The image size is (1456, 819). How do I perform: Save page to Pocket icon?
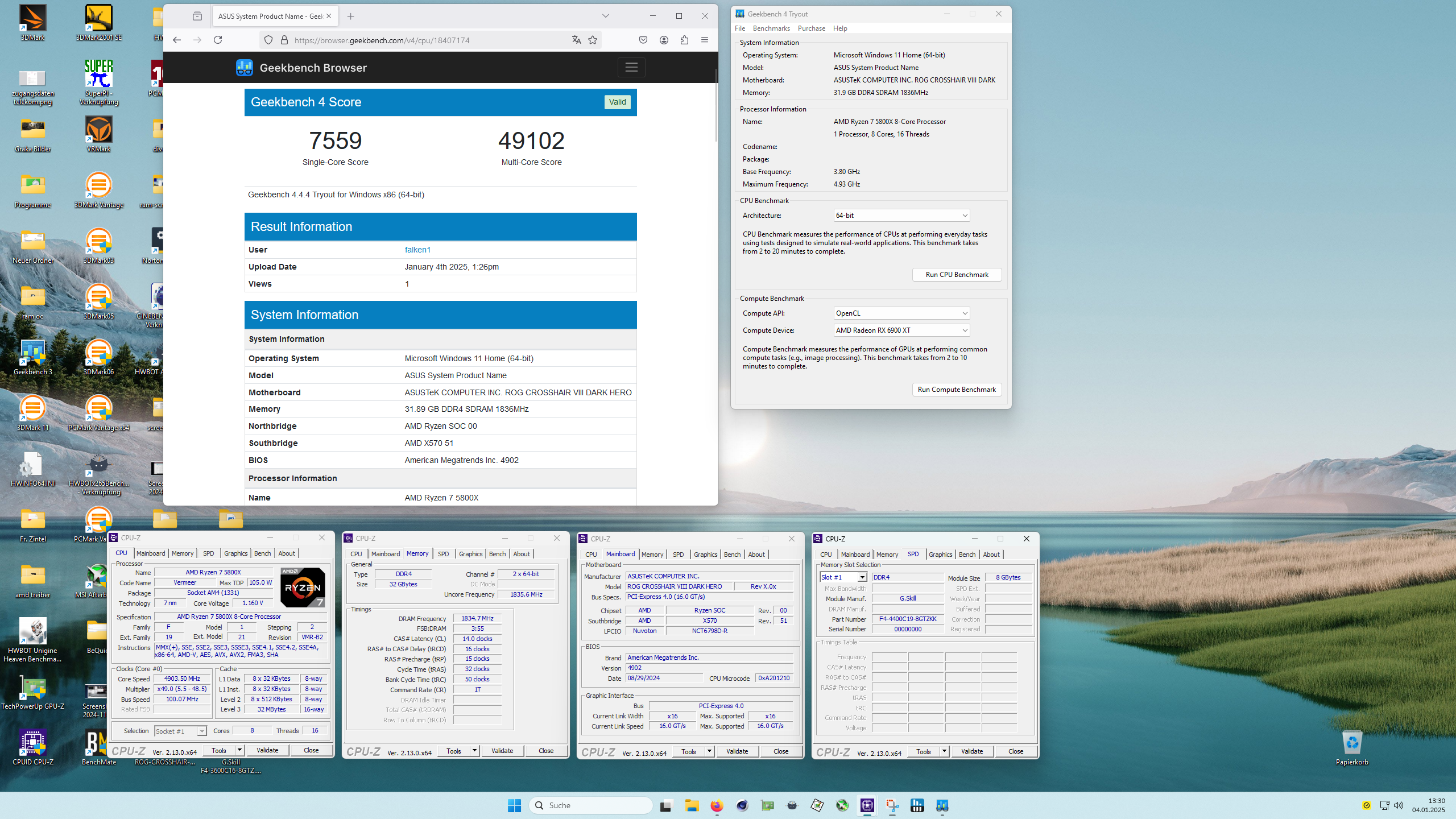(x=643, y=40)
